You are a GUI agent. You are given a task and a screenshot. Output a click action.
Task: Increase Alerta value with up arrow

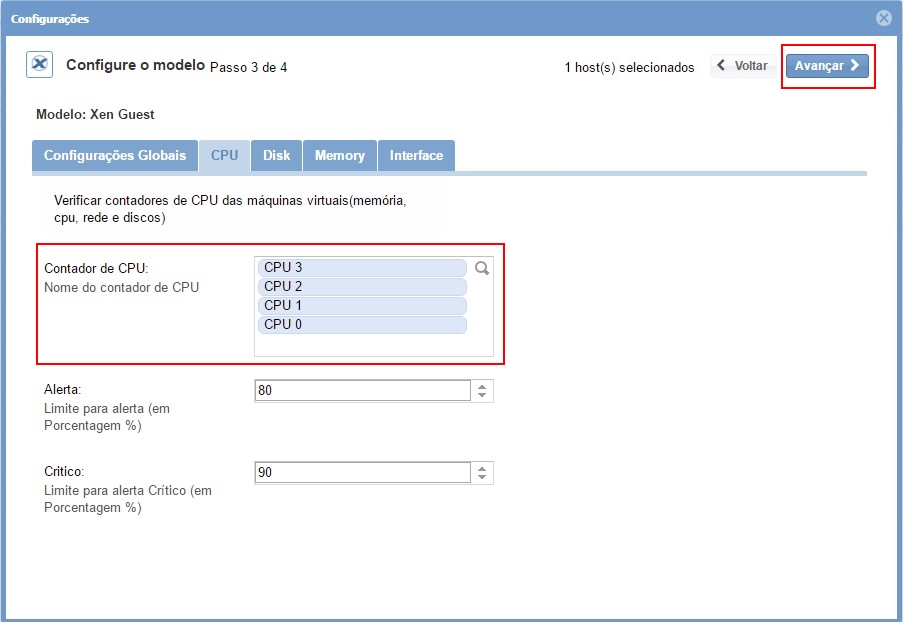click(482, 386)
